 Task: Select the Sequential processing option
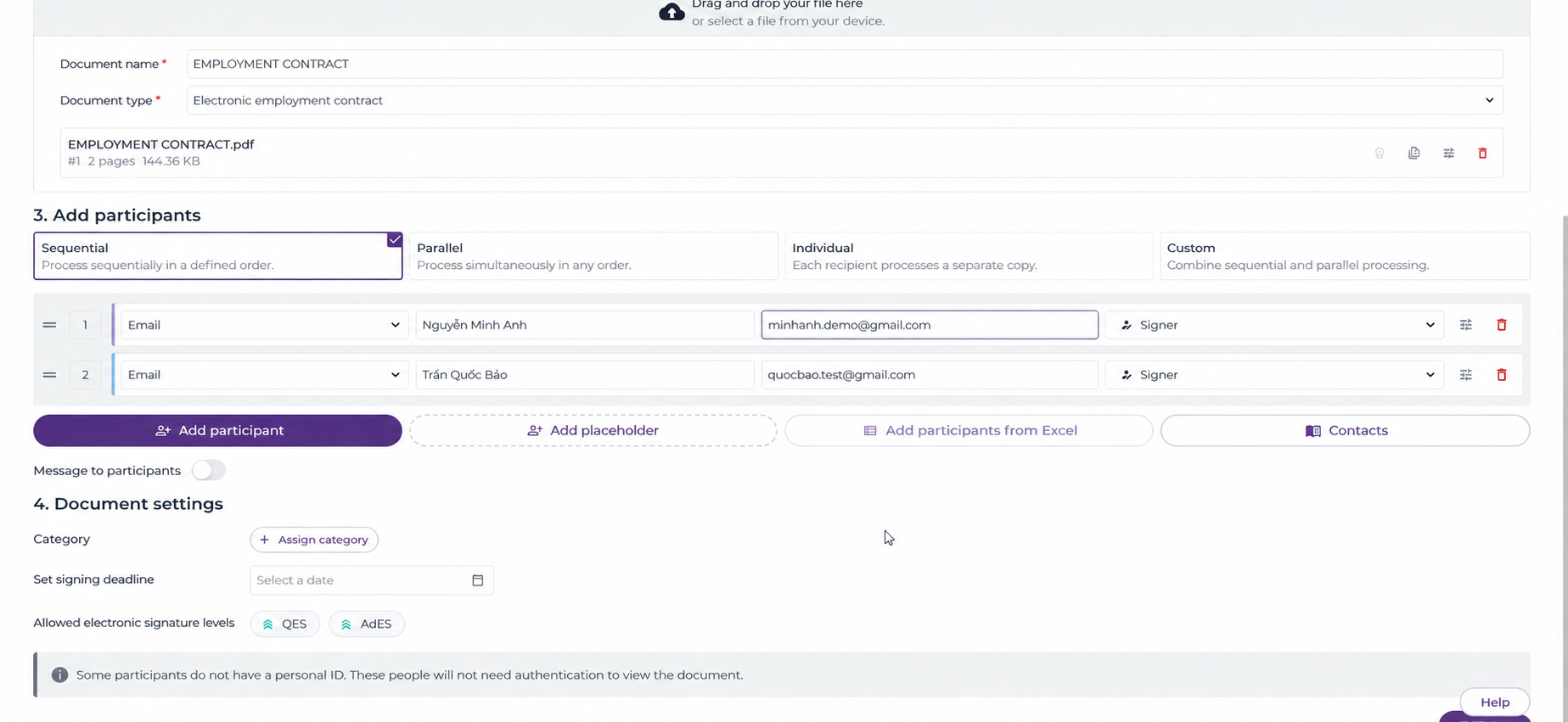click(217, 256)
